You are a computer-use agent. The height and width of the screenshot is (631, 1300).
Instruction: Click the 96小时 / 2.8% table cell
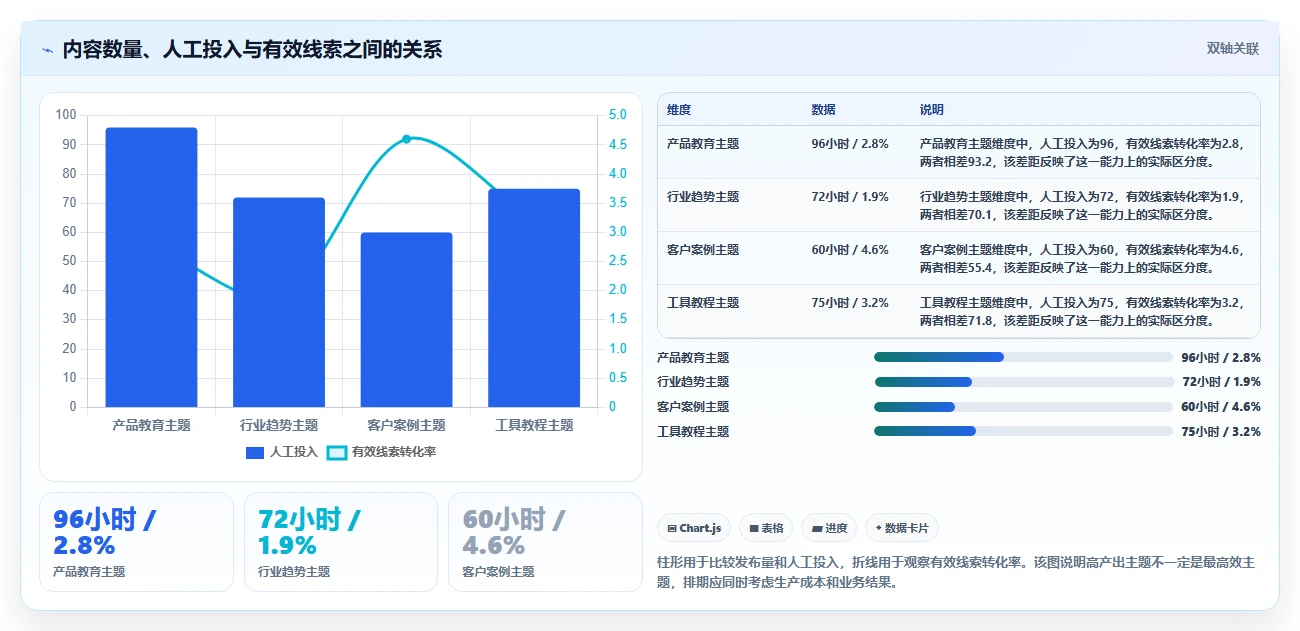(x=850, y=144)
